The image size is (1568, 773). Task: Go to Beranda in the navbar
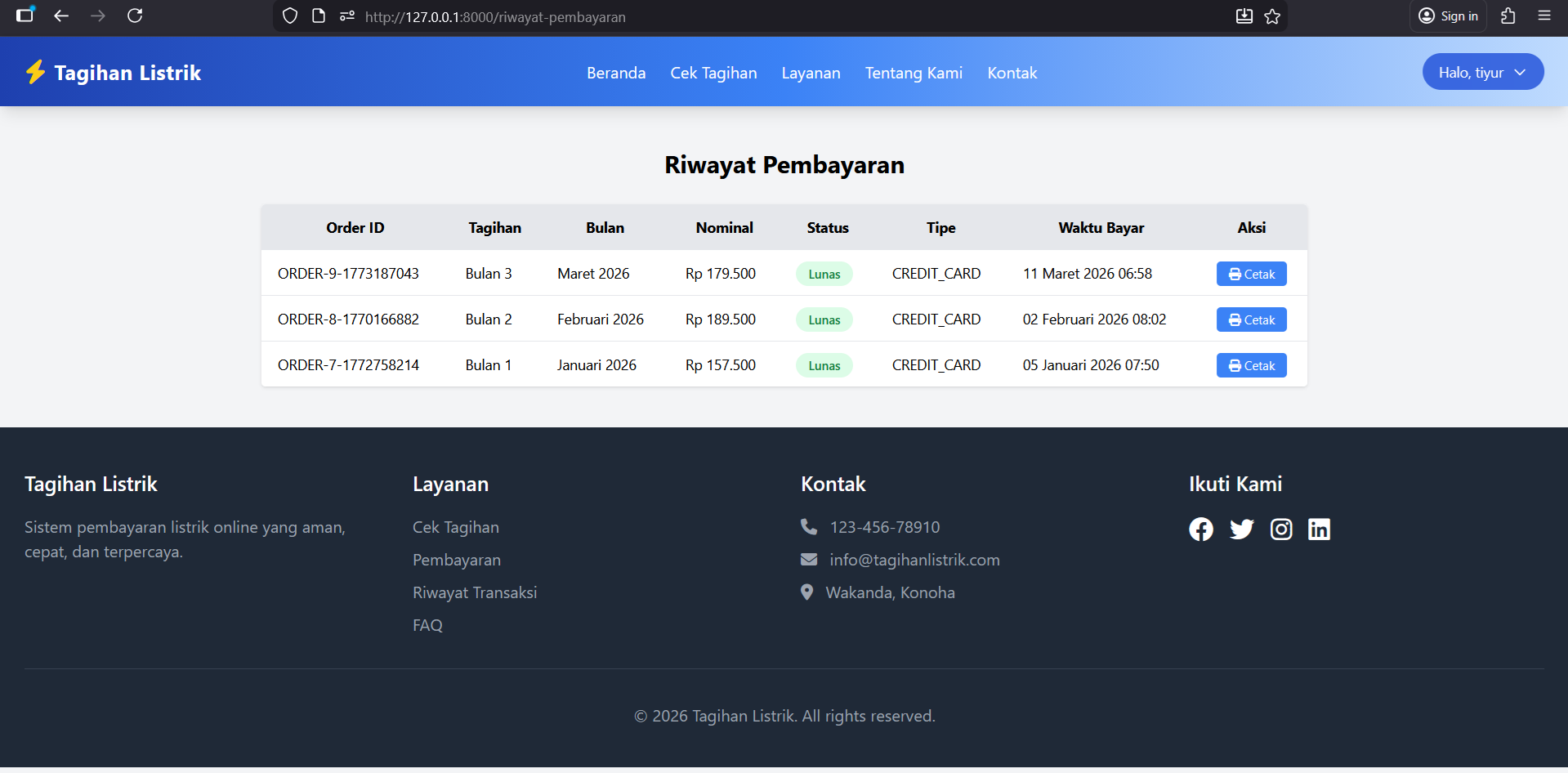coord(616,73)
